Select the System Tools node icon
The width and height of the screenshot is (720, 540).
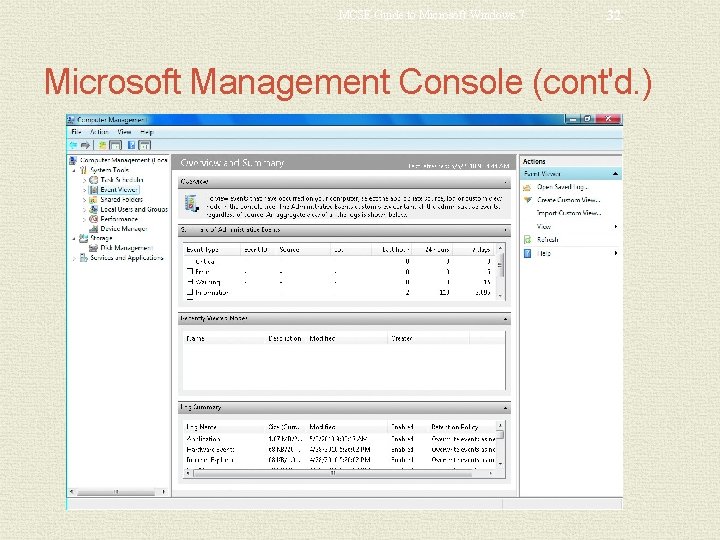click(x=83, y=170)
